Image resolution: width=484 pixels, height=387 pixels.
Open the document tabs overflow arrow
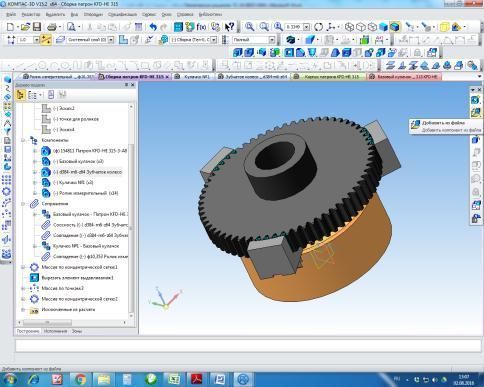click(x=479, y=77)
